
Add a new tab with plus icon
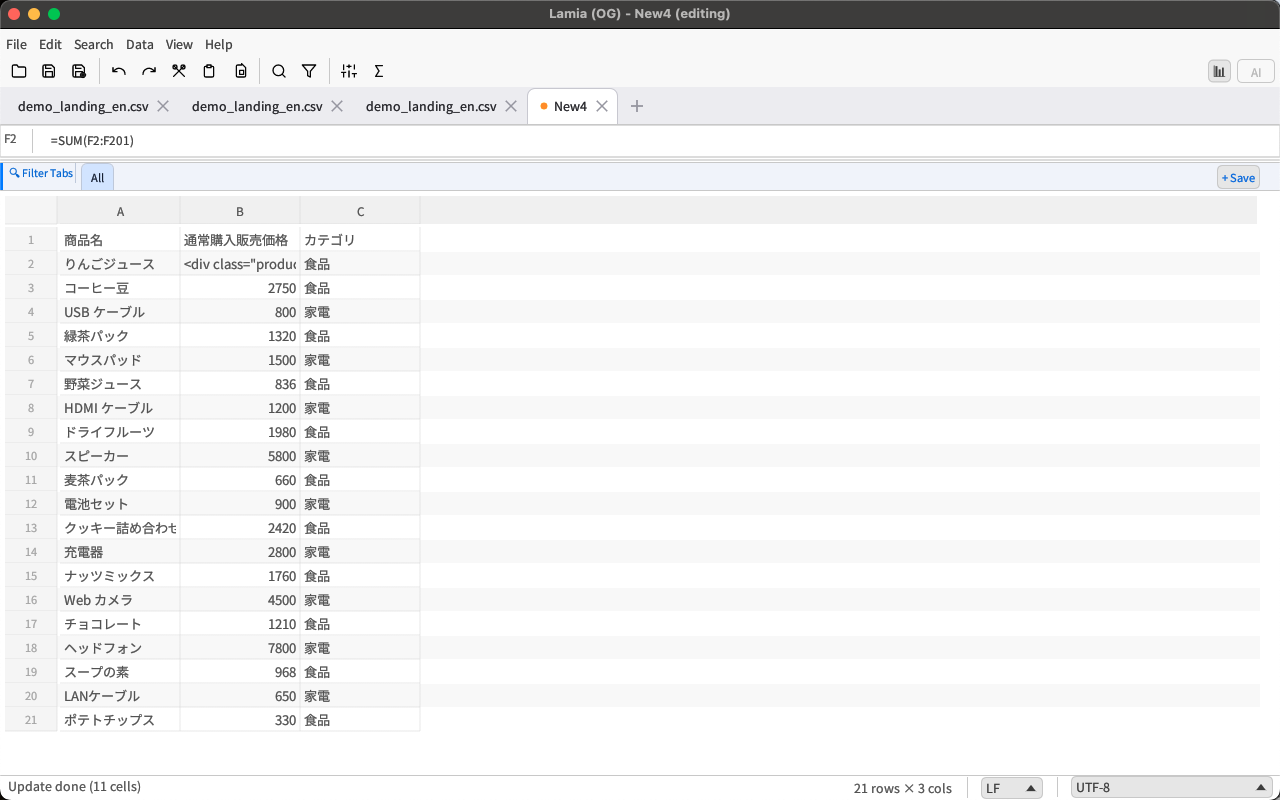637,106
